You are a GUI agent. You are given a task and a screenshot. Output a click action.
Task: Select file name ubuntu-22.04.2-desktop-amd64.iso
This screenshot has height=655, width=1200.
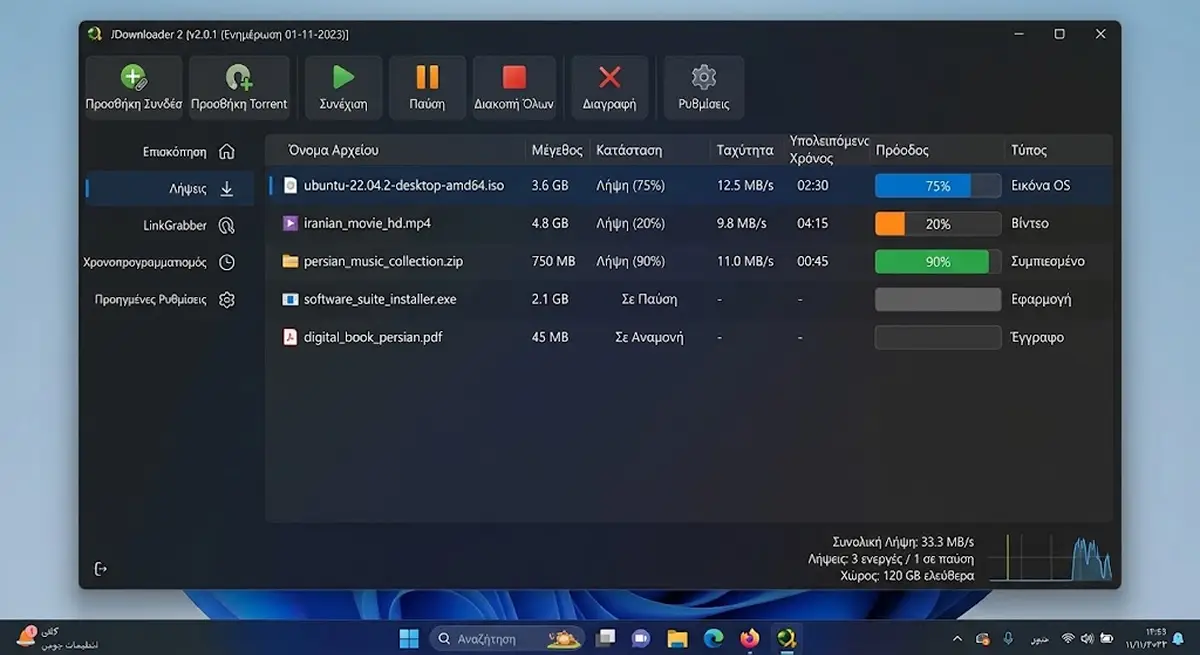(x=404, y=185)
